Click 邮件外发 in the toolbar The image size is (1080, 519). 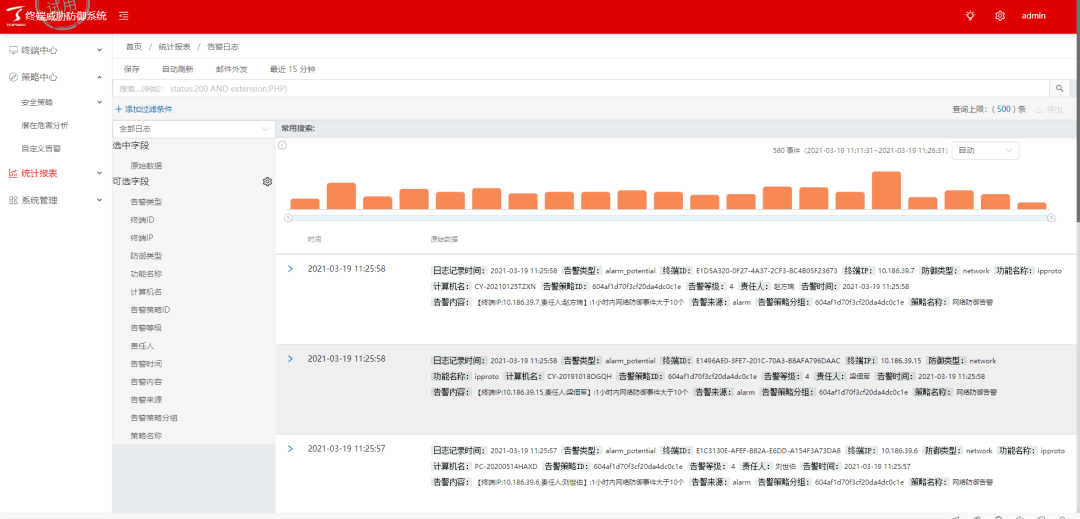click(x=231, y=70)
